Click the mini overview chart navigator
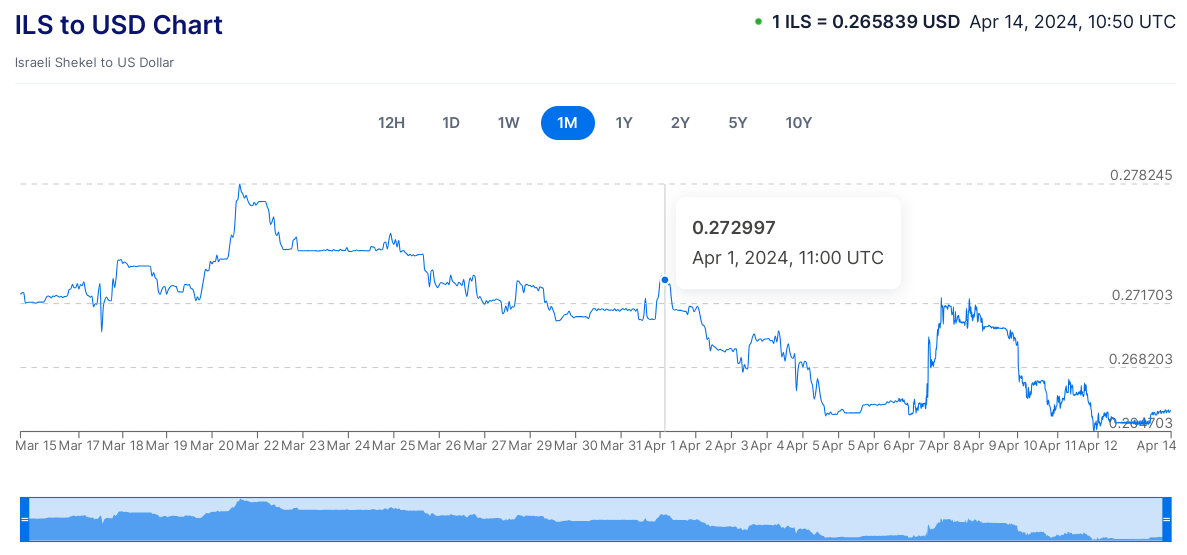The width and height of the screenshot is (1187, 555). pos(595,520)
